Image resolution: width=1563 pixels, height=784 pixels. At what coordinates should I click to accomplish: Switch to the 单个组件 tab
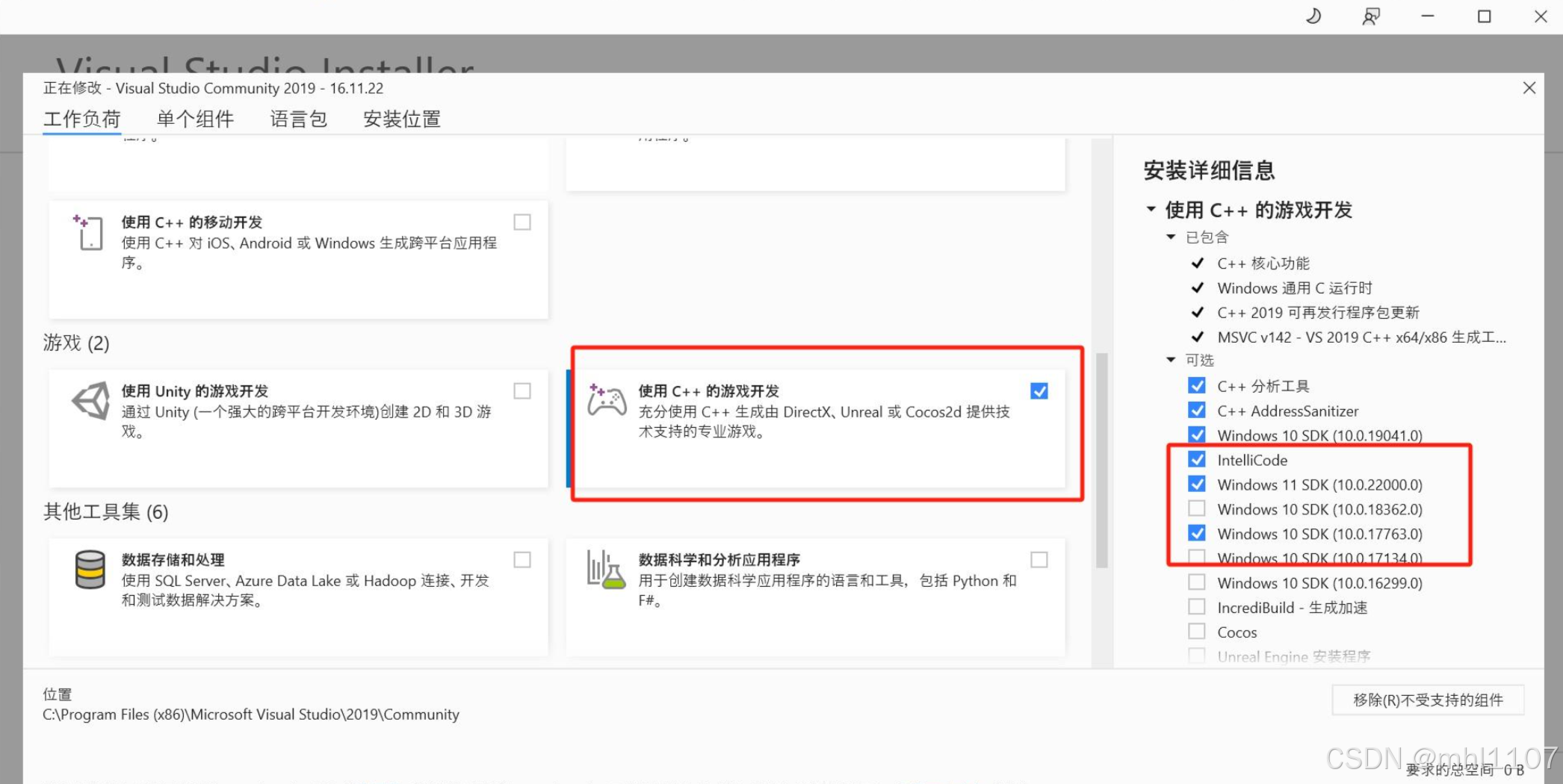(x=195, y=119)
